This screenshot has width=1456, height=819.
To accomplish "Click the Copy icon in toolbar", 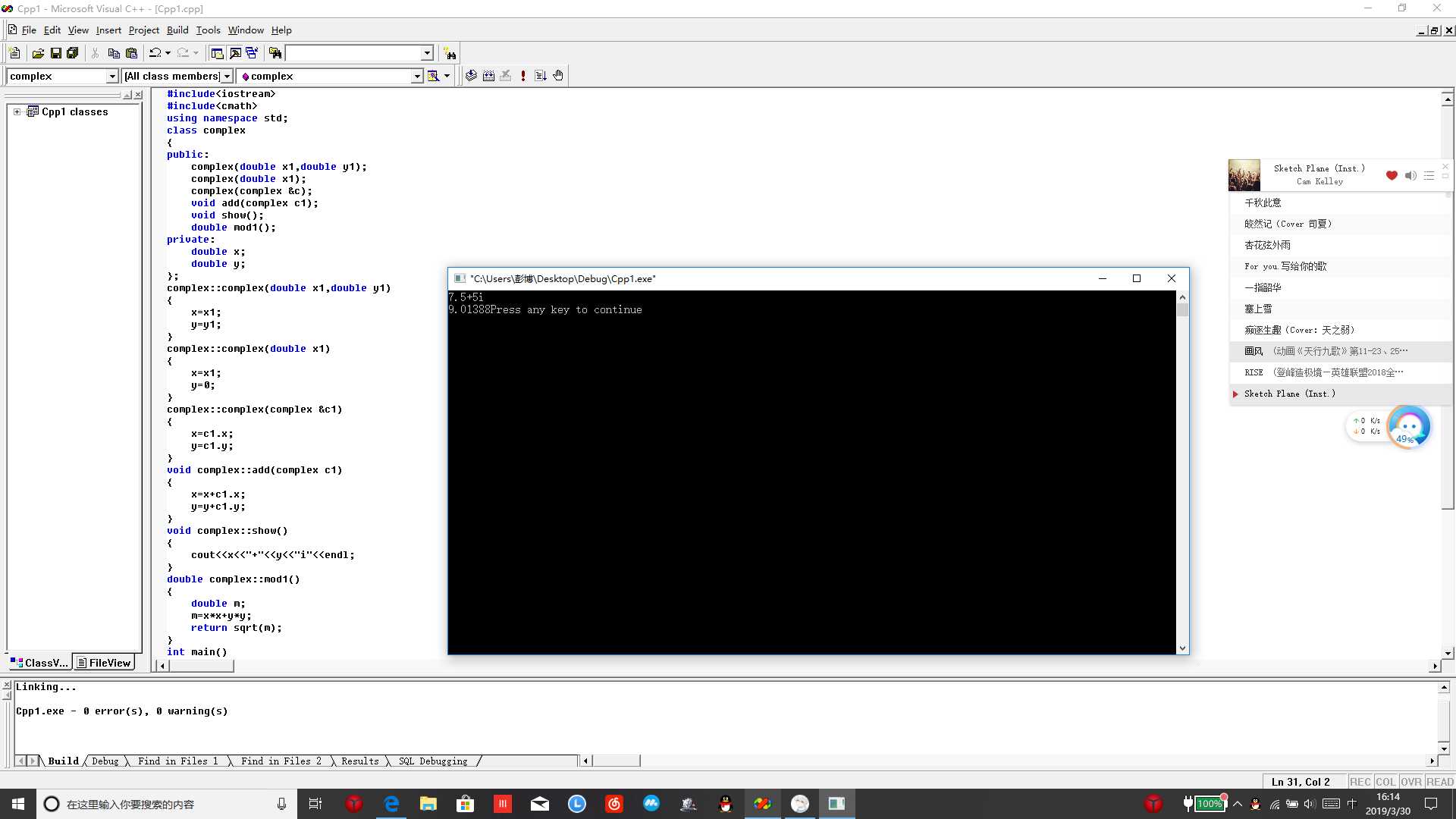I will (114, 53).
